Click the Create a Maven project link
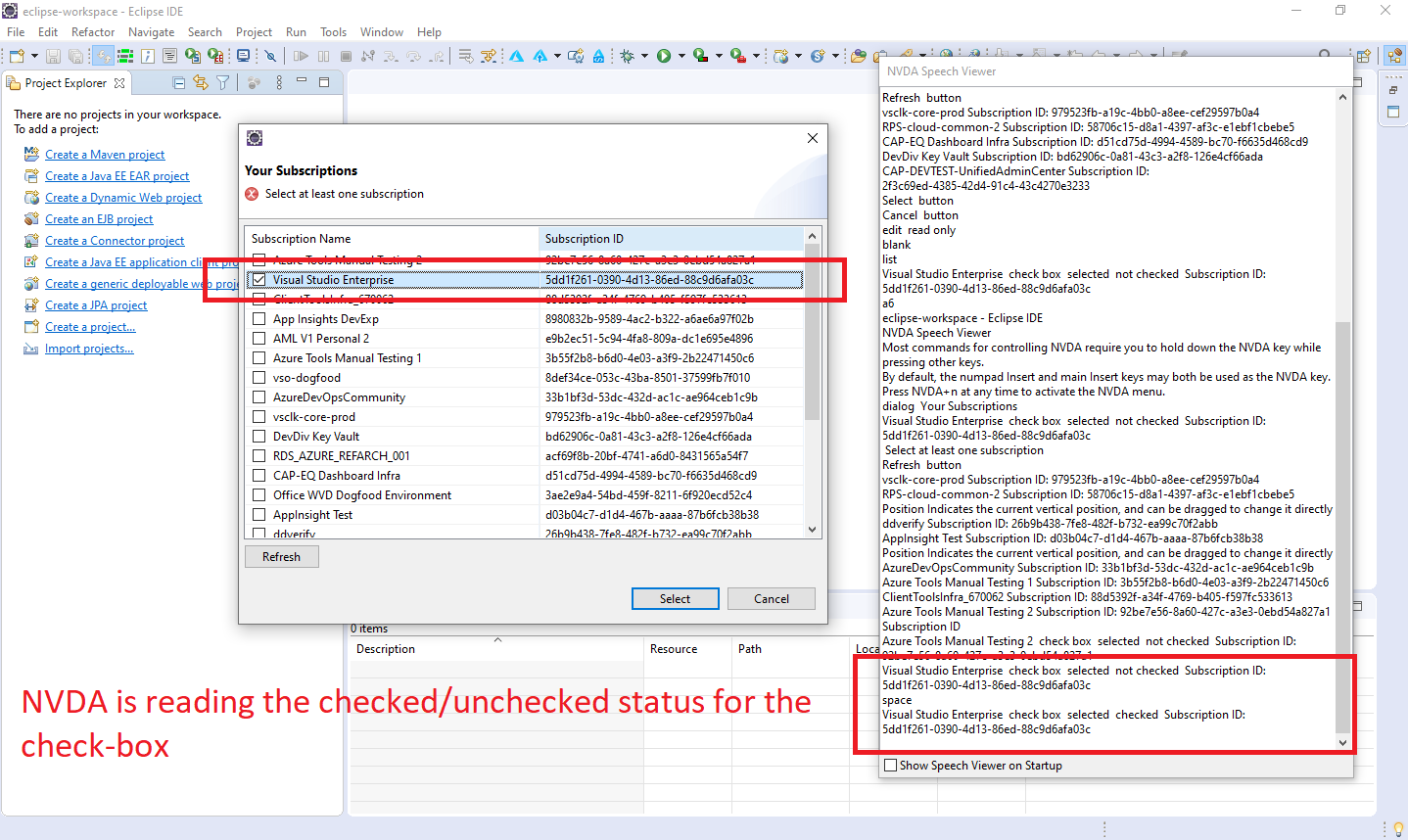Screen dimensions: 1408x840 [105, 154]
